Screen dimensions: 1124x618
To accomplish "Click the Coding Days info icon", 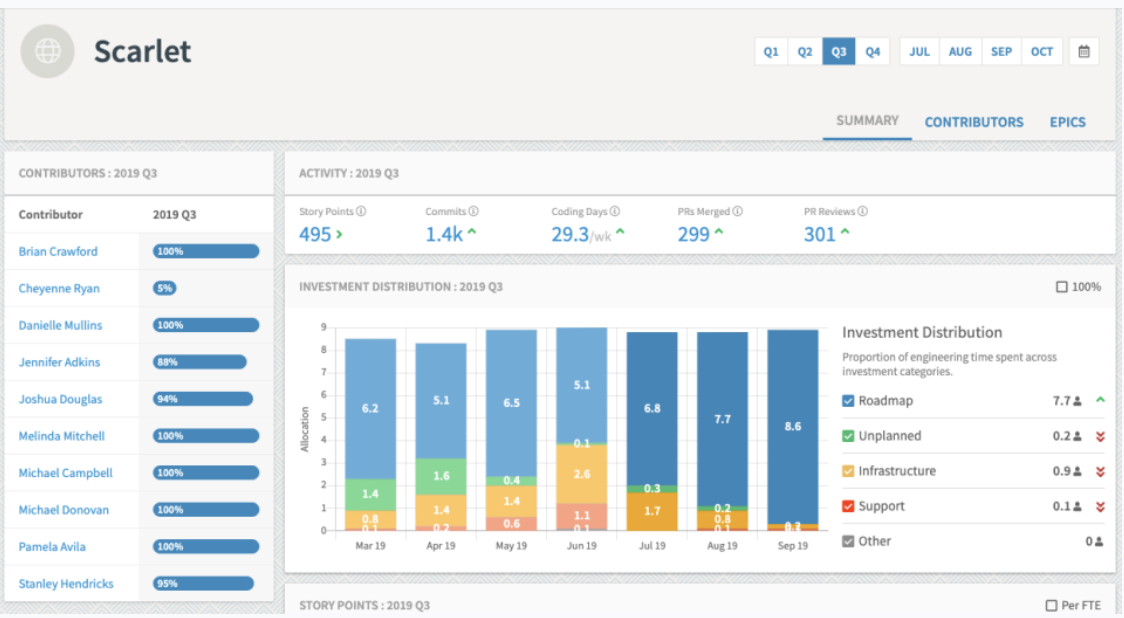I will (x=616, y=211).
